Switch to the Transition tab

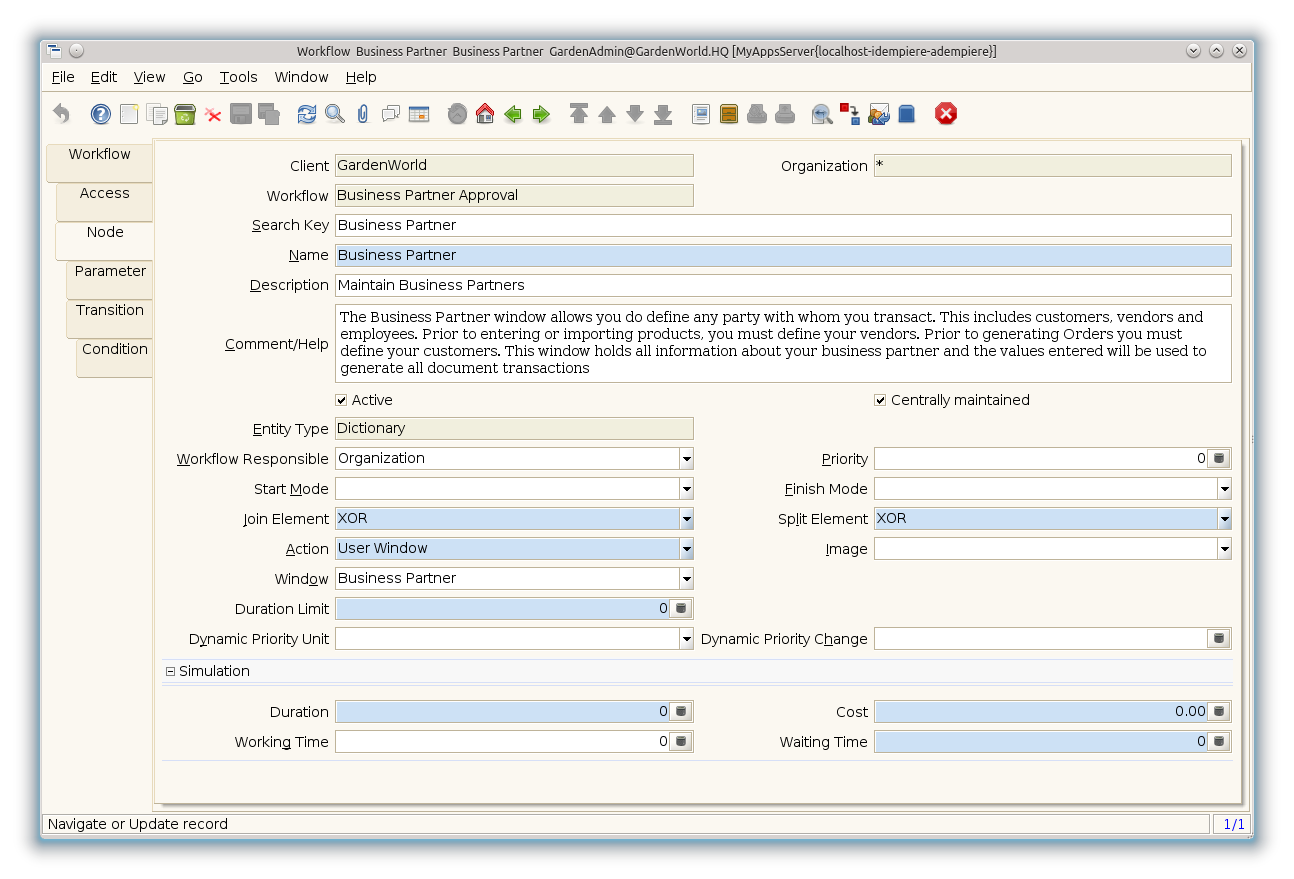110,310
